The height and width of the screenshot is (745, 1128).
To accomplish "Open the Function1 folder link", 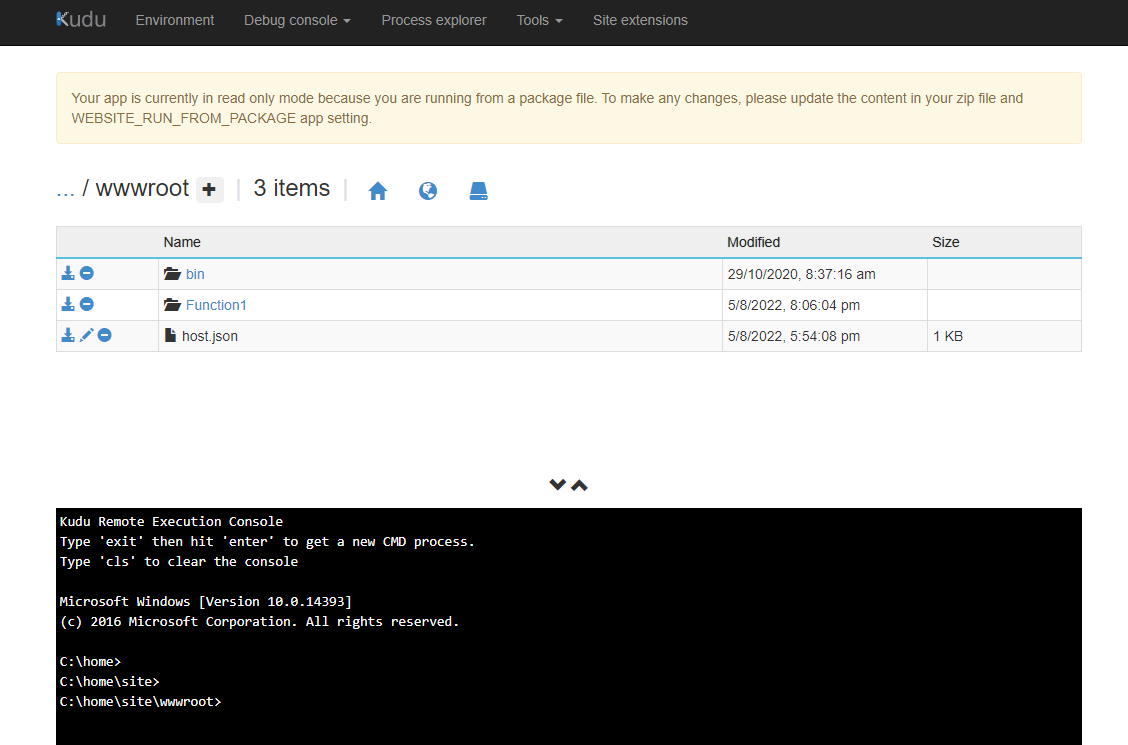I will pos(216,305).
